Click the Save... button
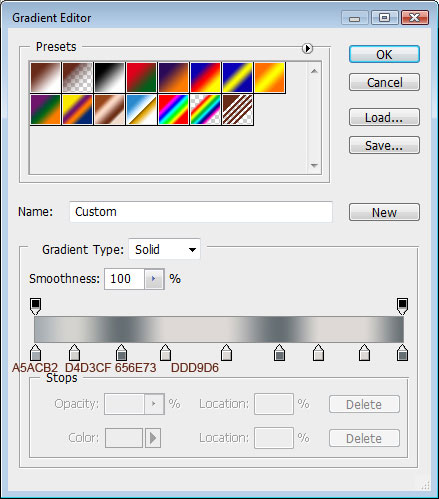Image resolution: width=439 pixels, height=499 pixels. pyautogui.click(x=384, y=145)
